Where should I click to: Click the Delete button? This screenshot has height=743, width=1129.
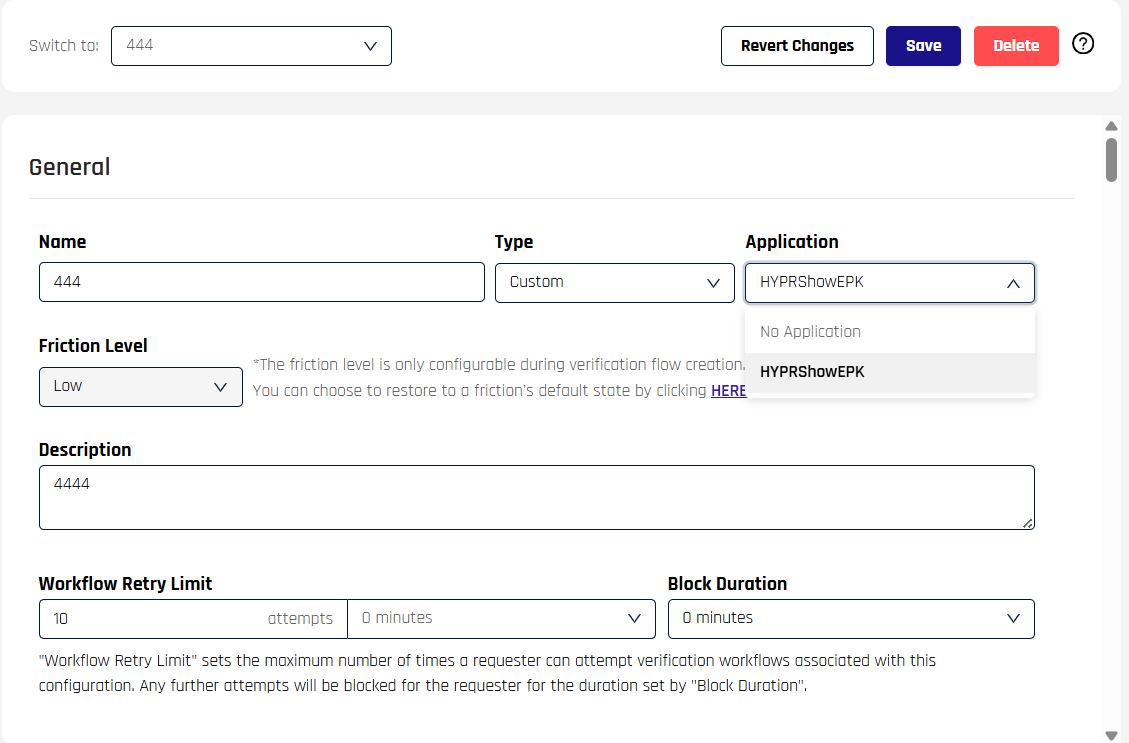point(1016,46)
